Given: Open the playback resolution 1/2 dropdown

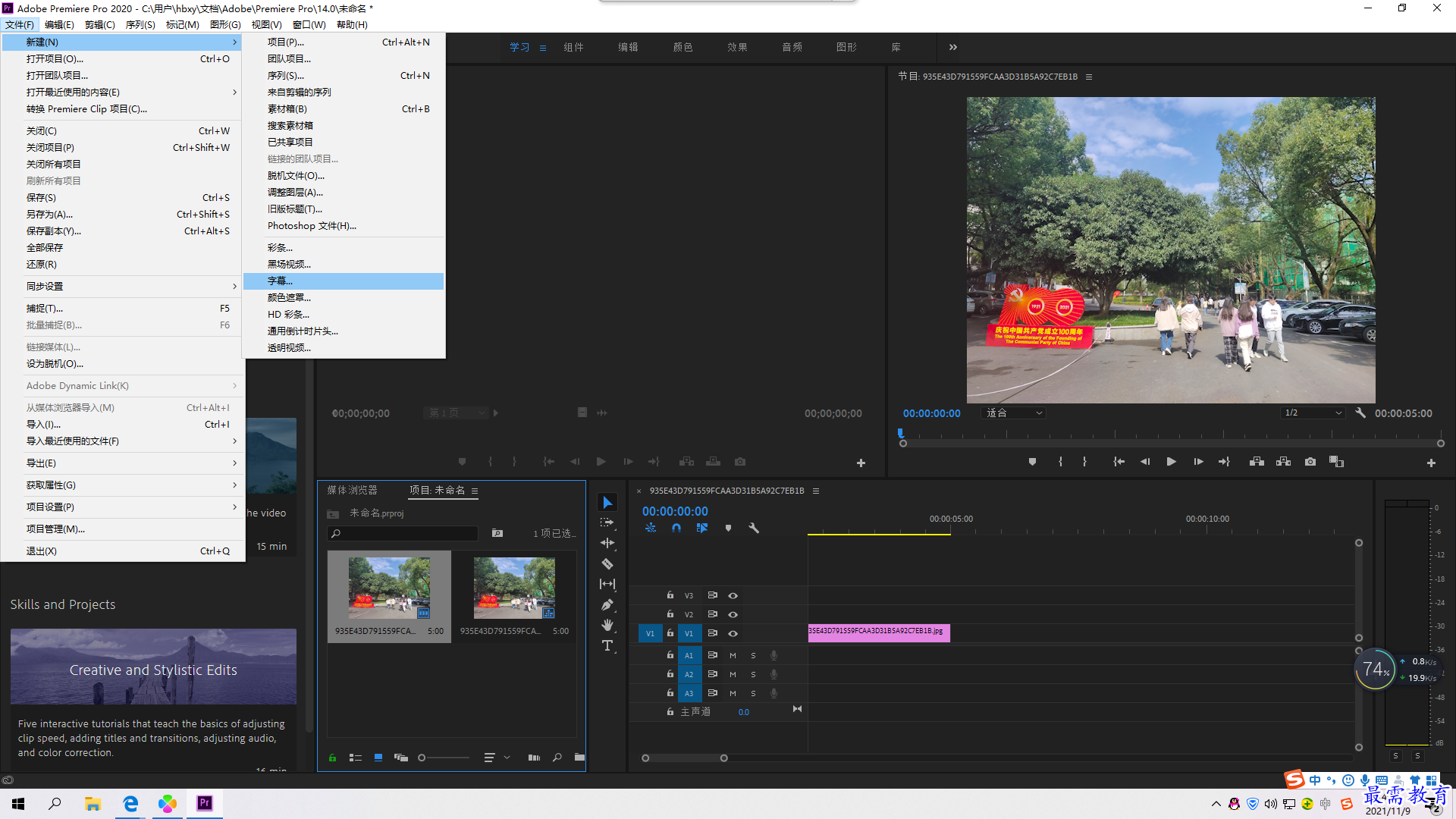Looking at the screenshot, I should (x=1313, y=413).
